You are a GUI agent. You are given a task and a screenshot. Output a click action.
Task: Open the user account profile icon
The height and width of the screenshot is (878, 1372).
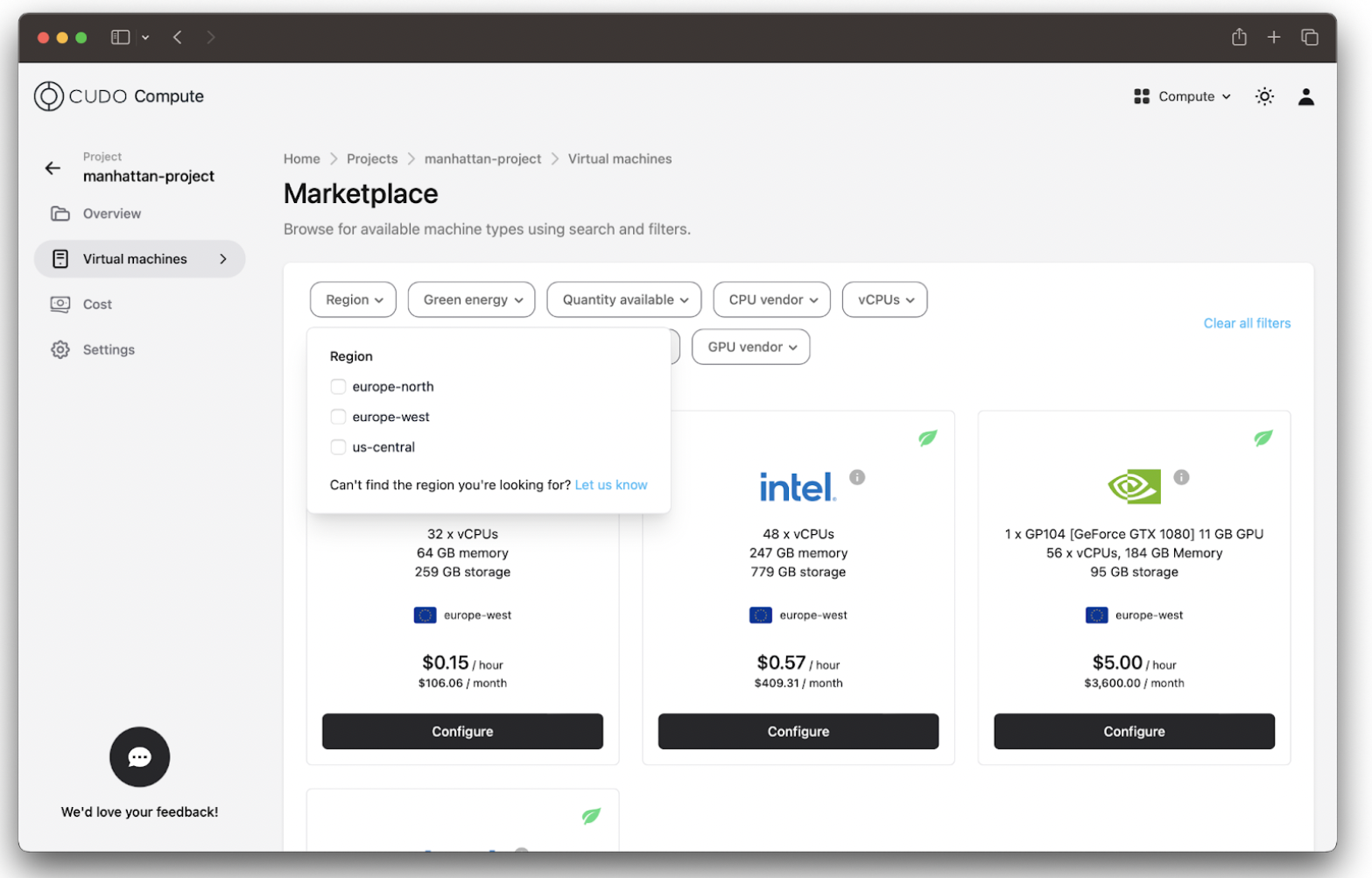1305,96
